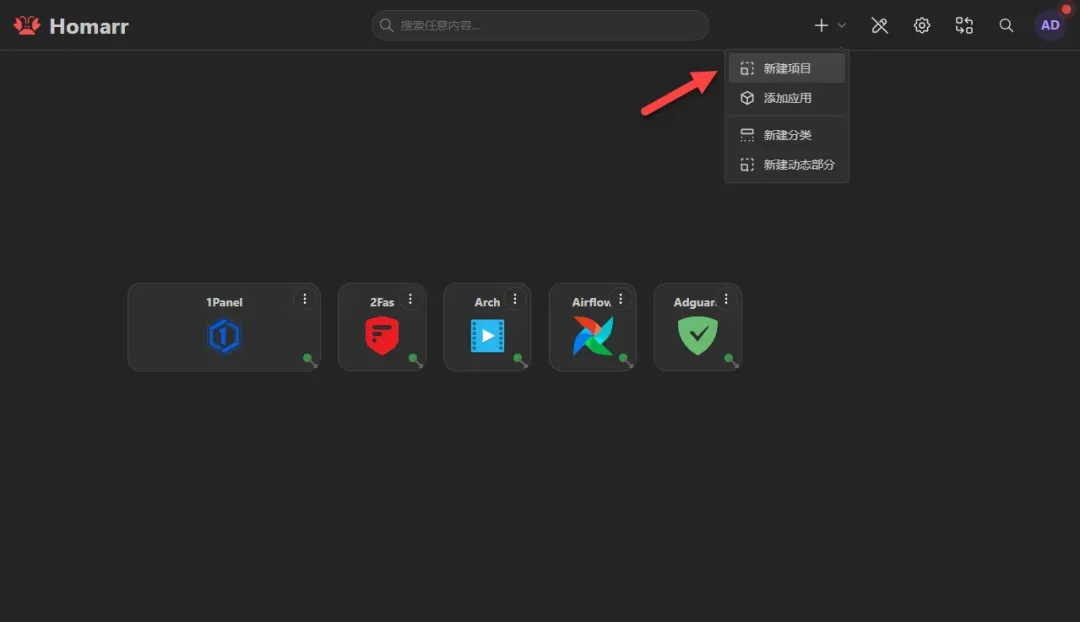Choose 添加应用 menu entry
The image size is (1080, 622).
787,98
